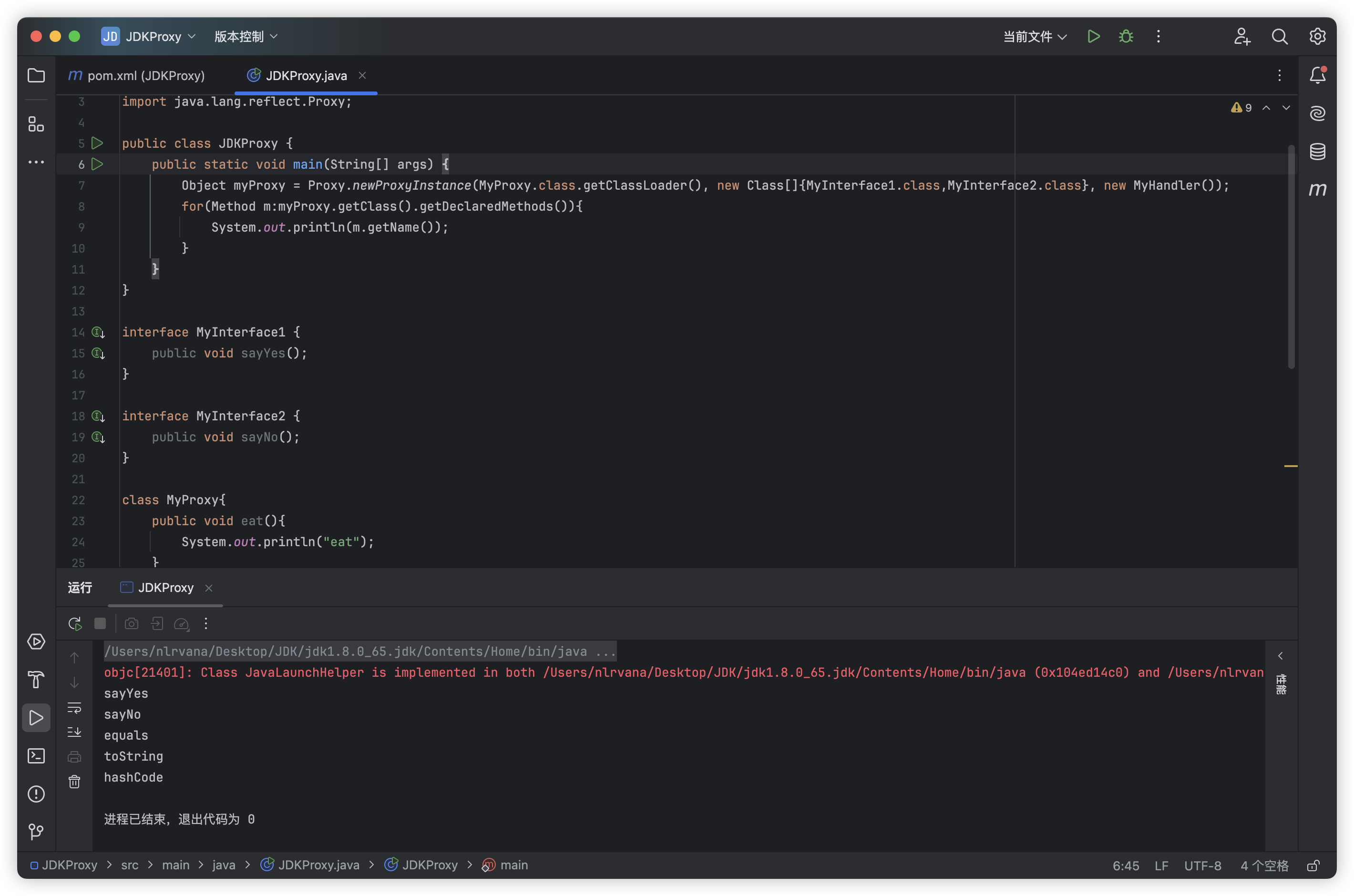
Task: Click the JDKProxy.java breadcrumb
Action: (x=310, y=865)
